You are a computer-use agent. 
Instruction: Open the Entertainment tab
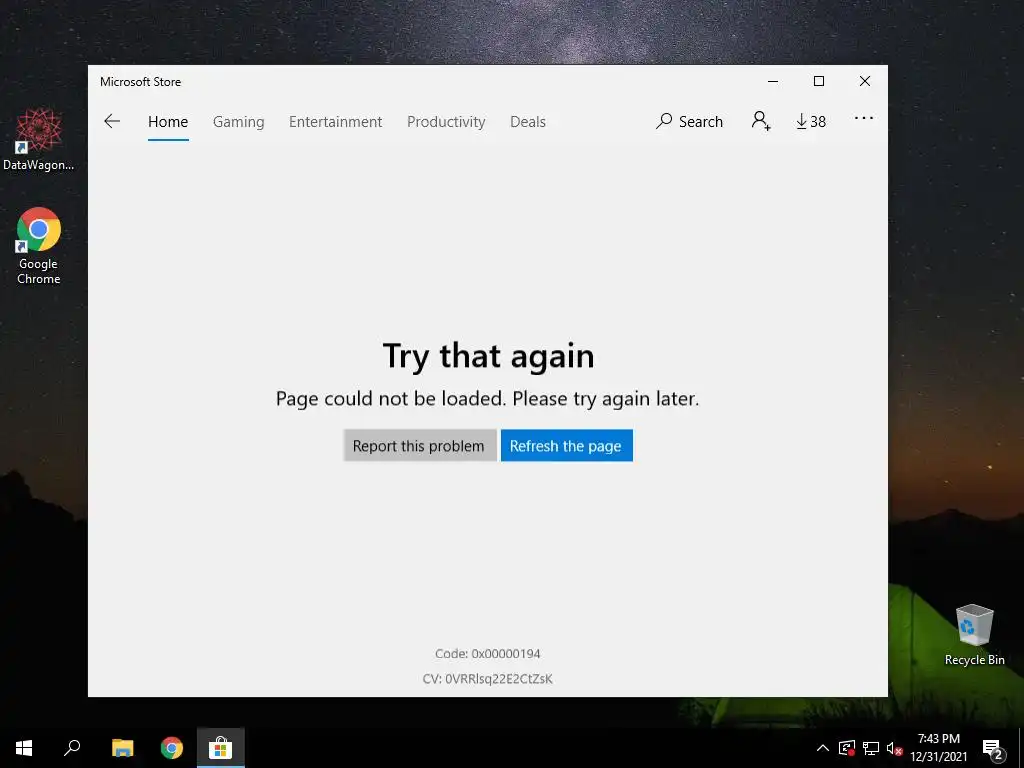[336, 121]
